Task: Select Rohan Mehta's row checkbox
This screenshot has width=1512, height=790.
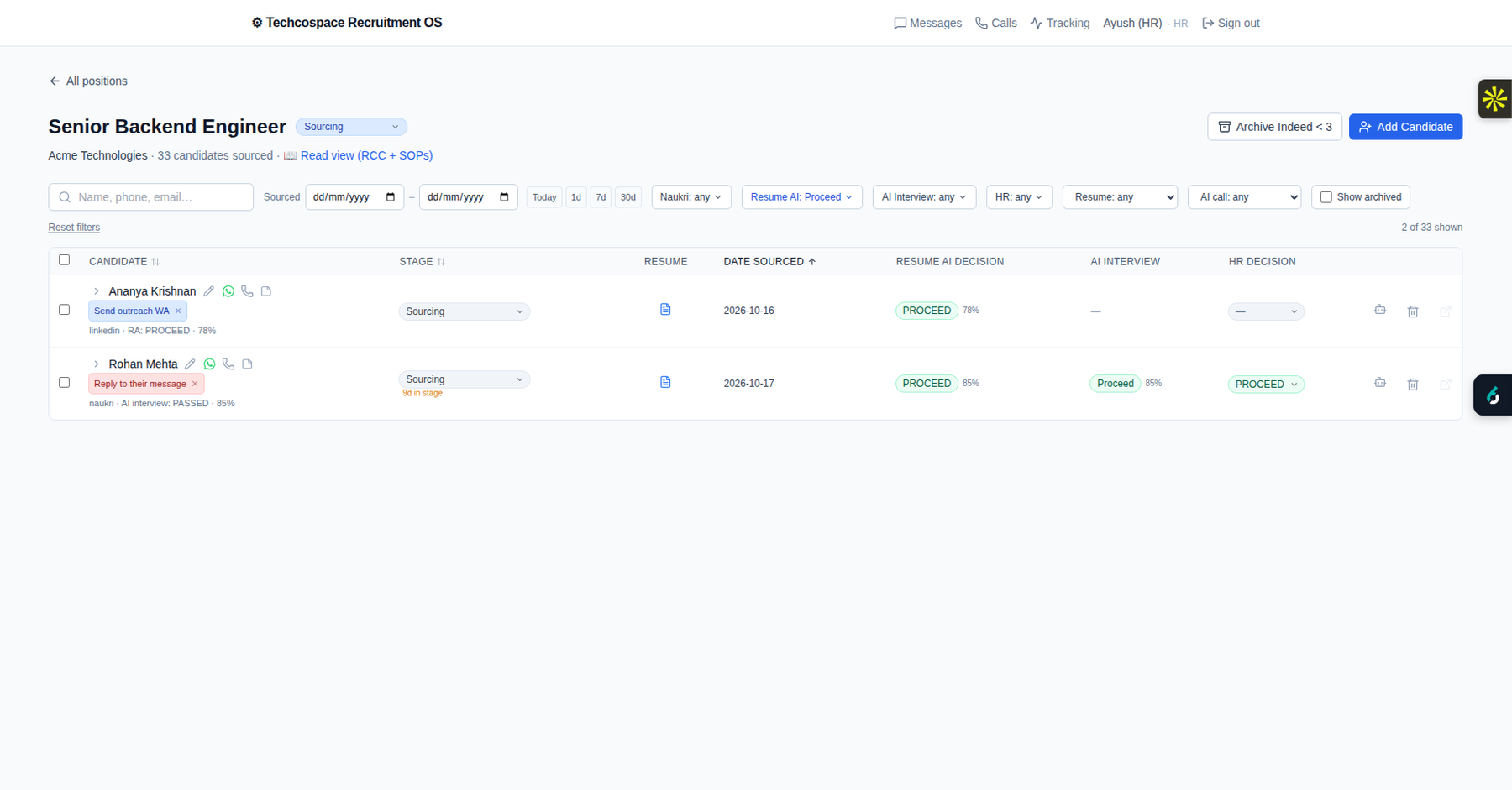Action: pos(65,383)
